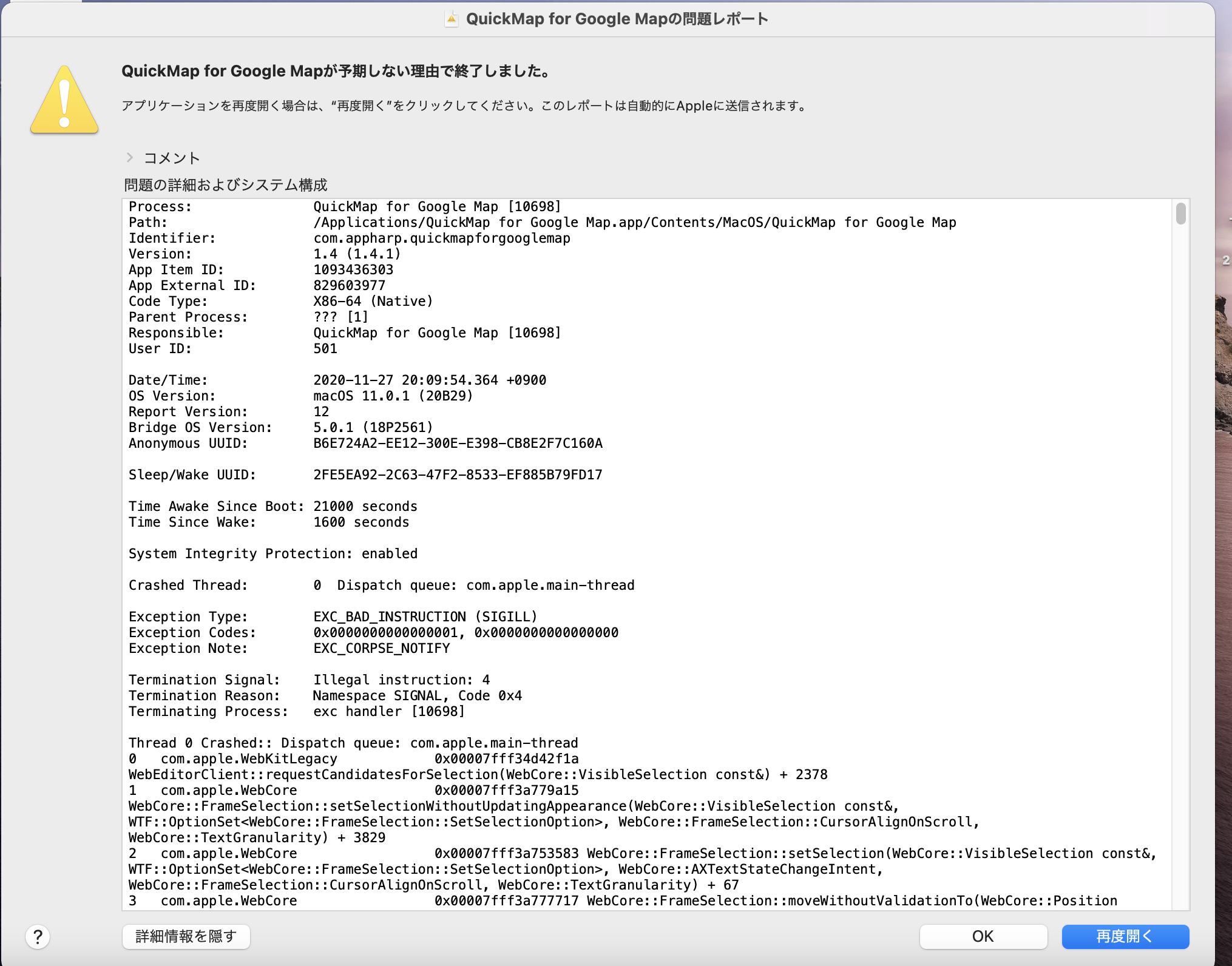Viewport: 1232px width, 966px height.
Task: Click the Anonymous UUID value line
Action: (458, 444)
